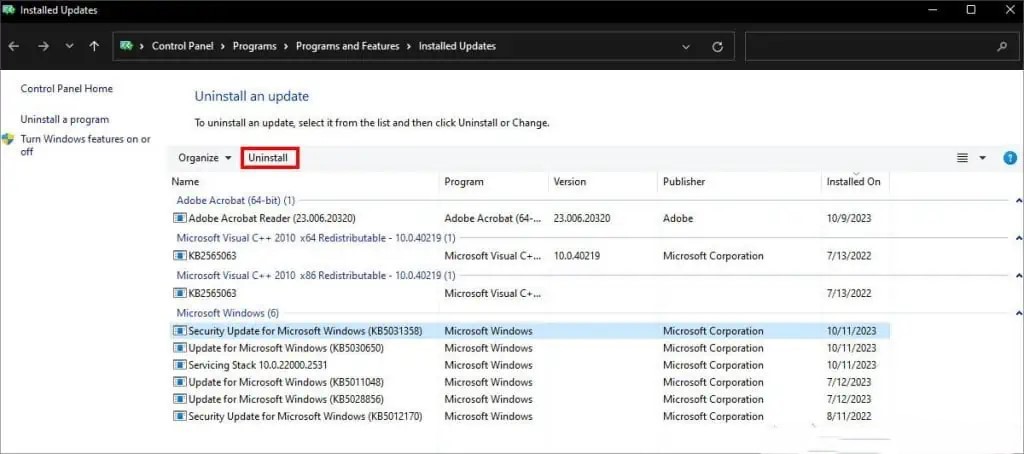Click icon of Security Update KB5012170
Image resolution: width=1024 pixels, height=454 pixels.
[x=180, y=416]
